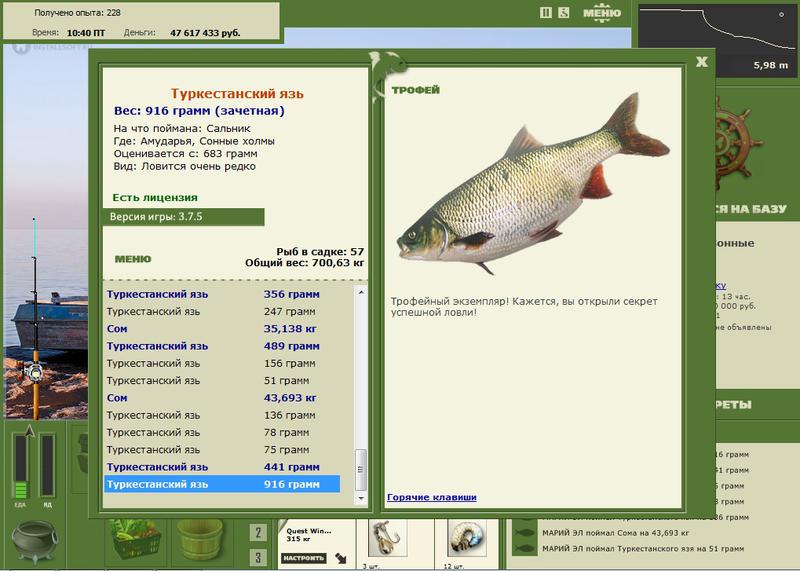800x571 pixels.
Task: Click the Версия игры: 3.7.5 bar
Action: [184, 217]
